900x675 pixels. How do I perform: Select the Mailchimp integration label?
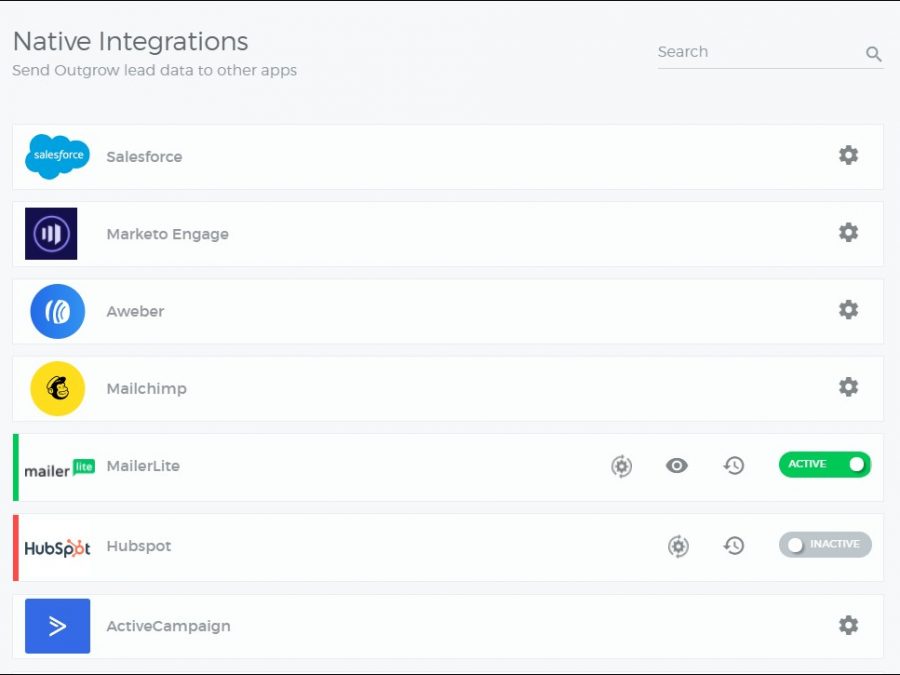coord(146,389)
